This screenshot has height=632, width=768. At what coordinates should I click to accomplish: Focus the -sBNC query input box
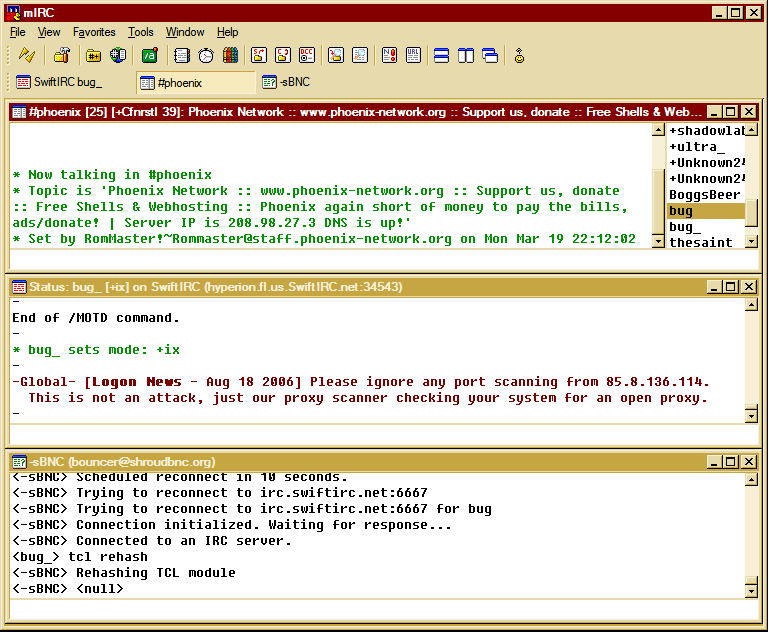point(384,610)
